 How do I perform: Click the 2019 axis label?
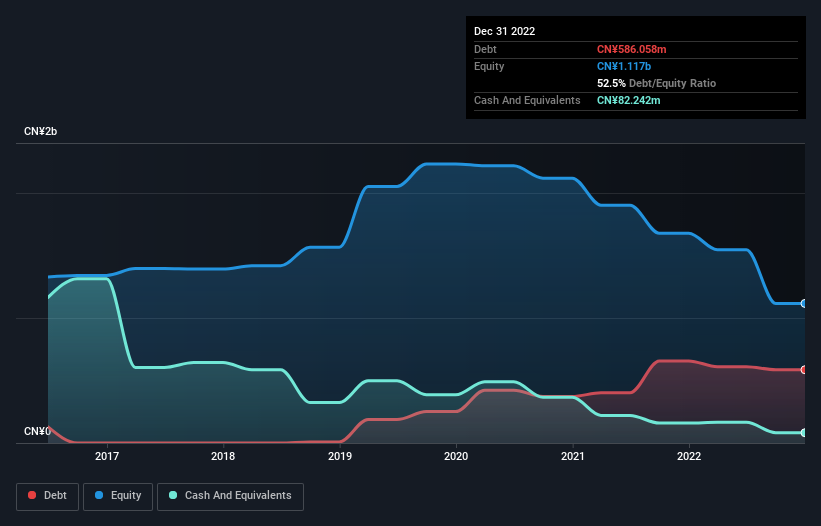click(340, 456)
